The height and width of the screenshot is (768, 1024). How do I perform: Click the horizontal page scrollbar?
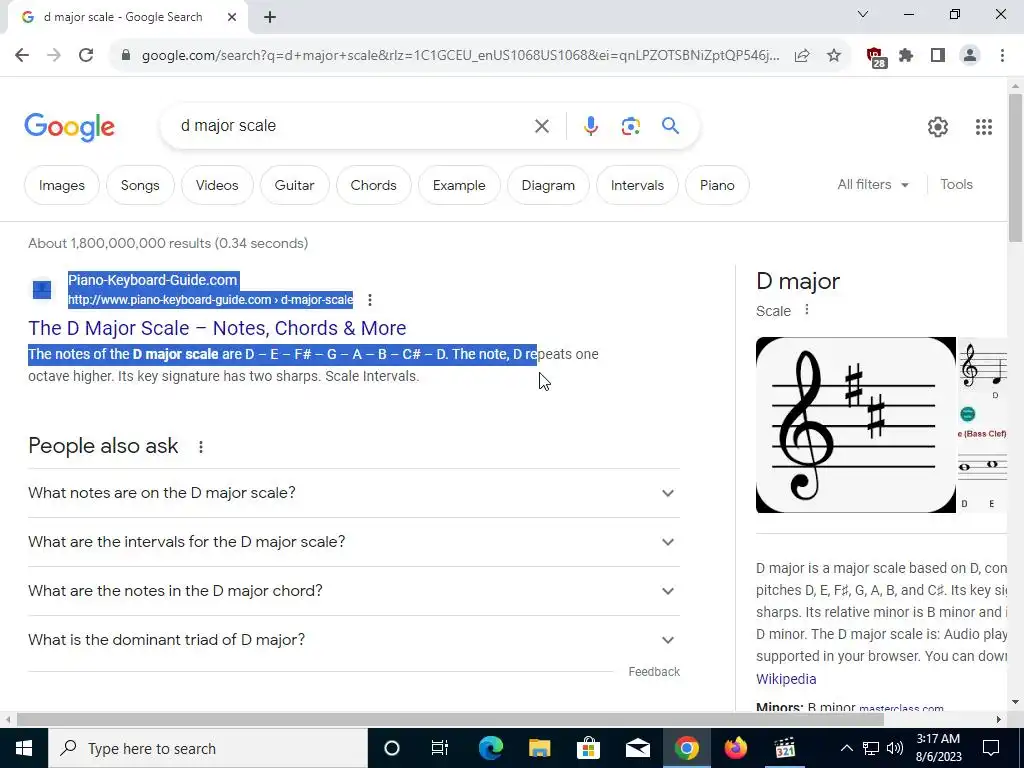[x=450, y=720]
